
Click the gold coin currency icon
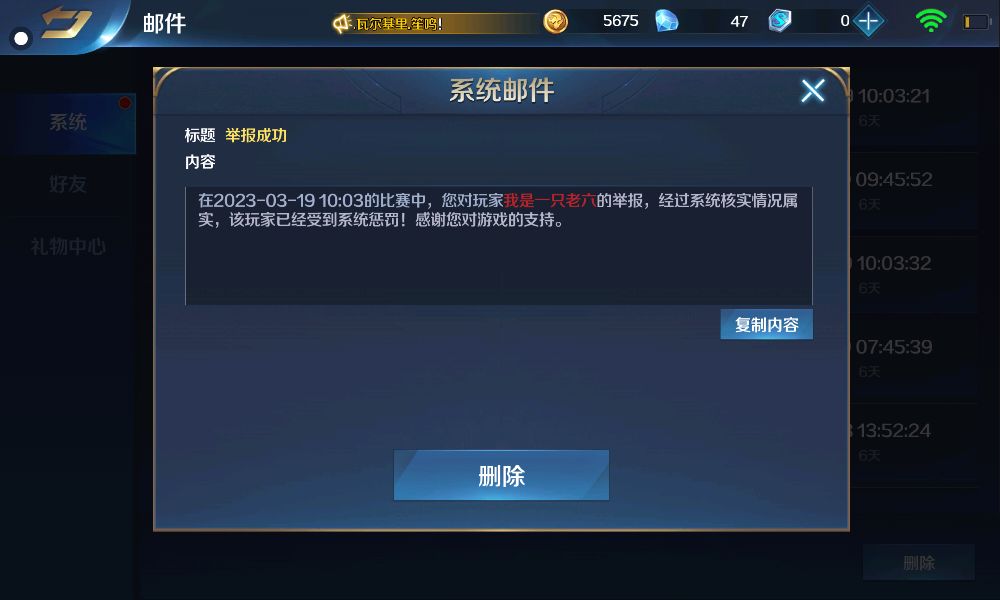coord(555,22)
